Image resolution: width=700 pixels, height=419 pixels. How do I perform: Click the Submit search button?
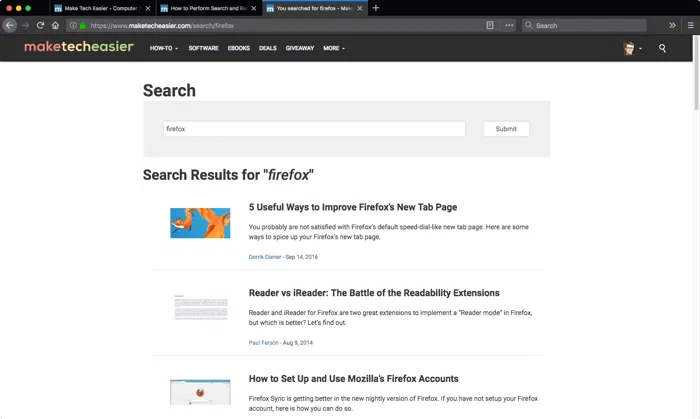tap(506, 129)
